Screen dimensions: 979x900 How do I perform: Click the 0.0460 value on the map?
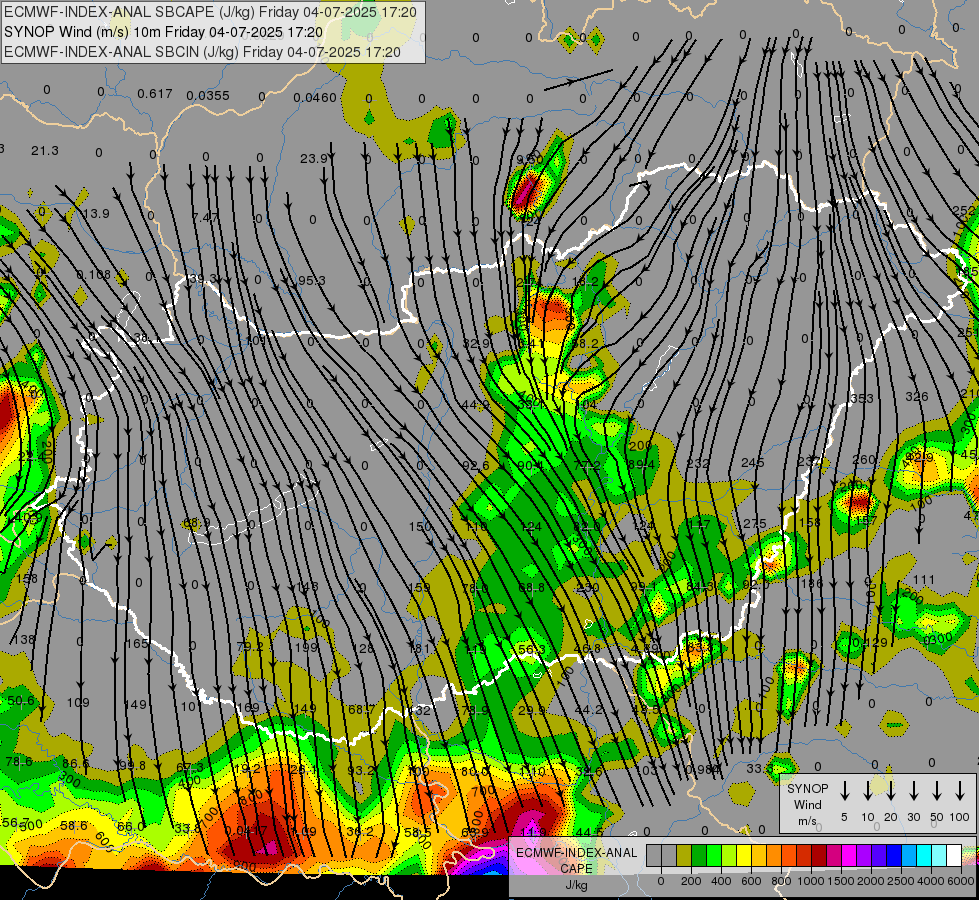pos(315,97)
